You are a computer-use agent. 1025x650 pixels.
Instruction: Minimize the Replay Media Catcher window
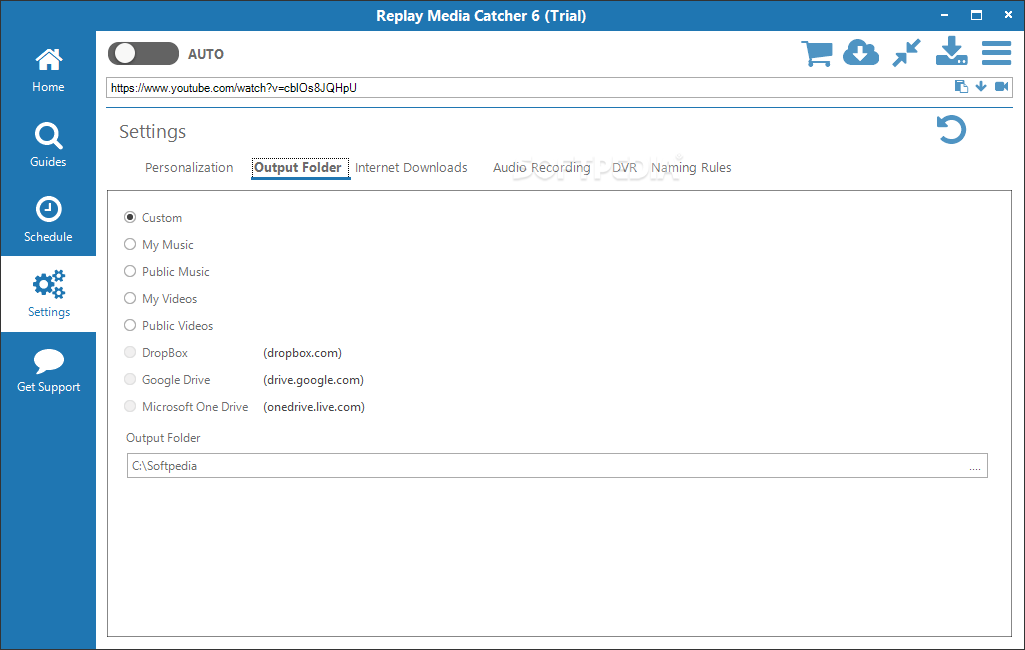pos(945,15)
